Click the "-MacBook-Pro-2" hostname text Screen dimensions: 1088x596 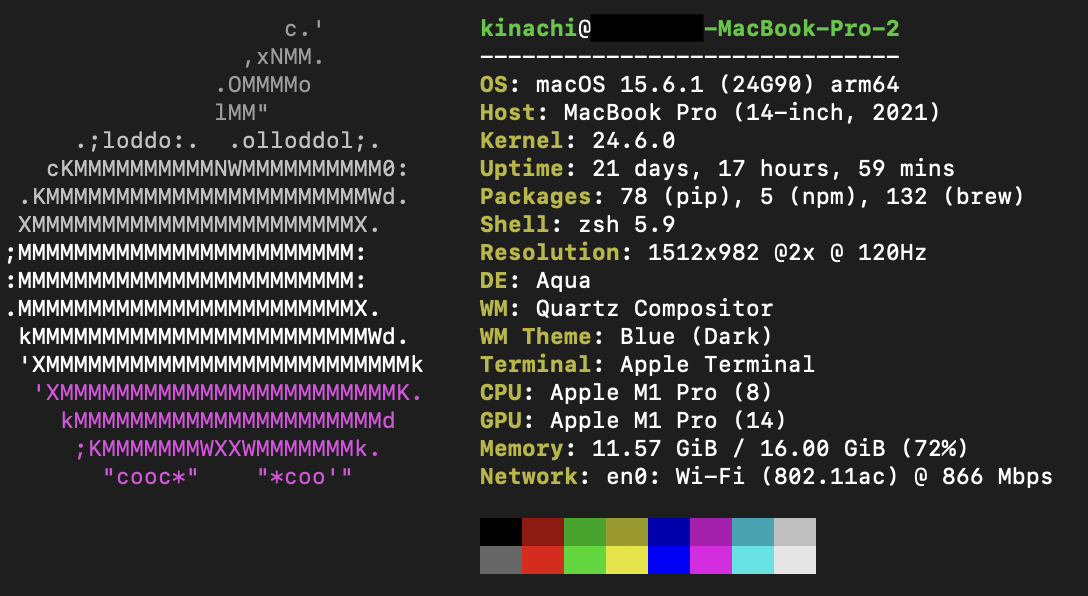tap(801, 28)
